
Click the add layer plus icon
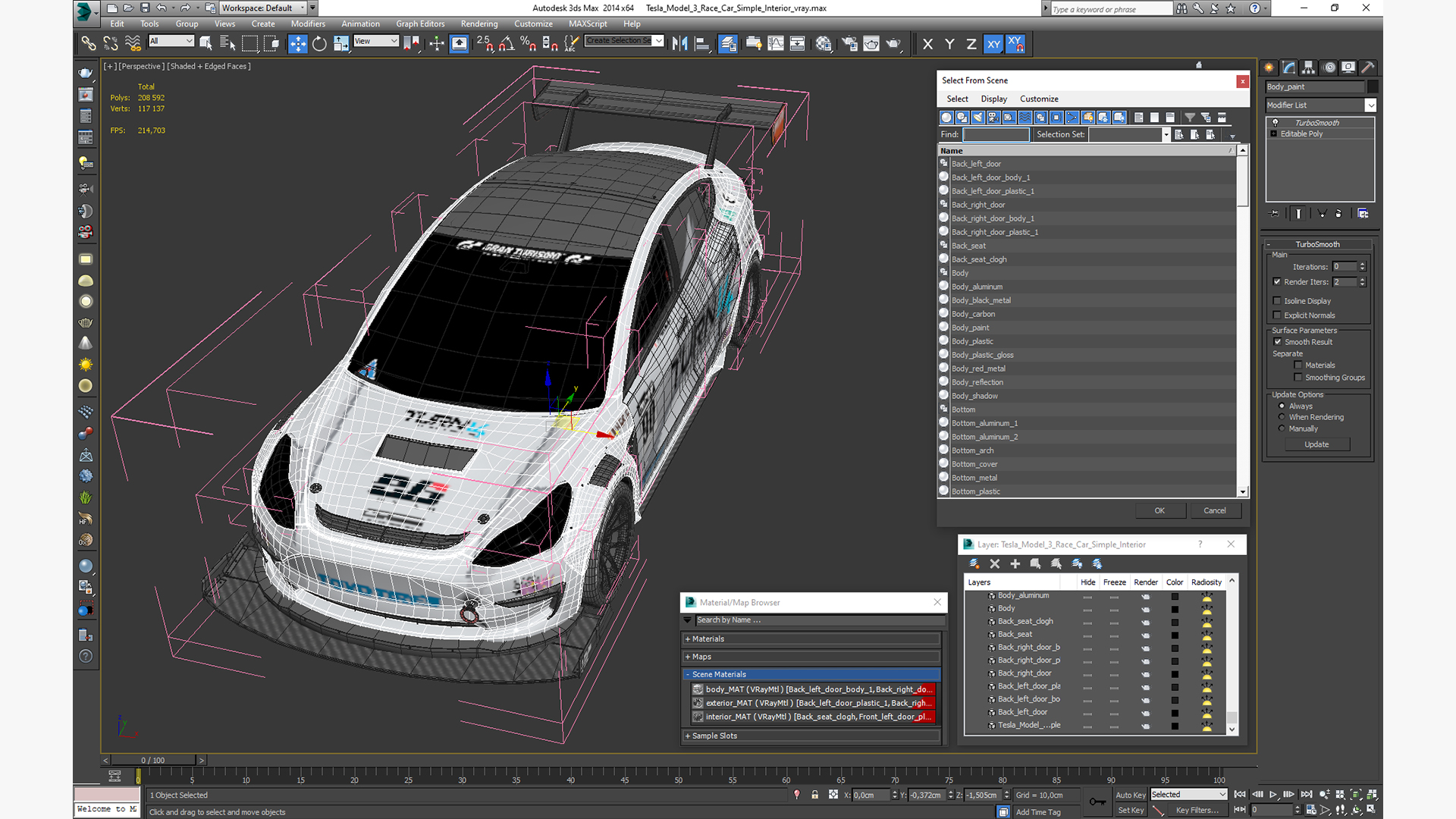point(1015,563)
